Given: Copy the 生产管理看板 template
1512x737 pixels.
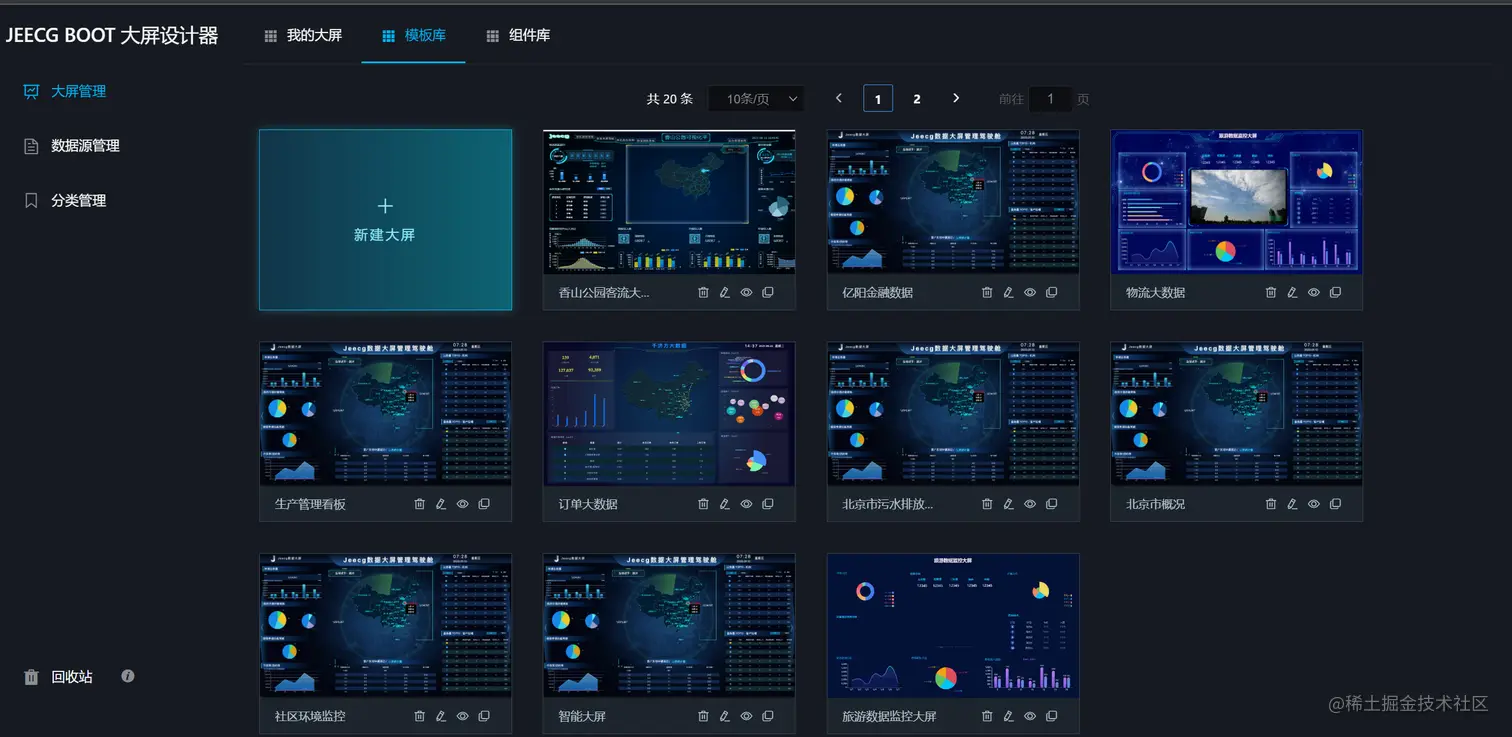Looking at the screenshot, I should pos(484,504).
